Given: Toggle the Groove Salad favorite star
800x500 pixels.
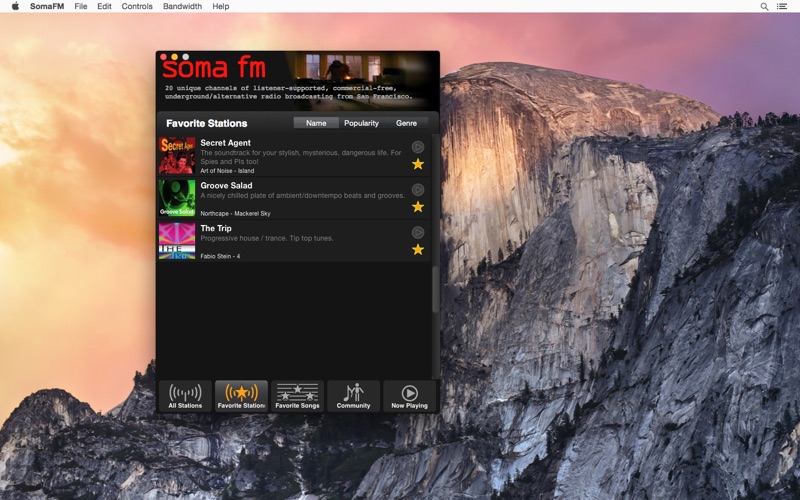Looking at the screenshot, I should coord(418,207).
